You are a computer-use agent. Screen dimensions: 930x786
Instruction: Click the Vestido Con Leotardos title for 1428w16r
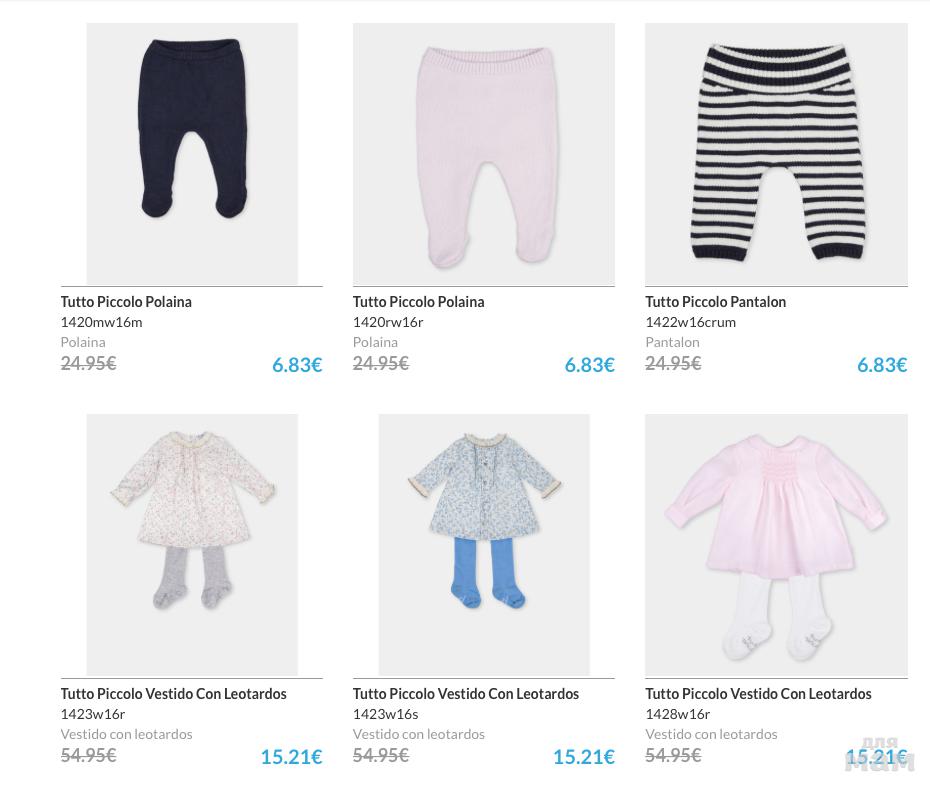pos(758,694)
